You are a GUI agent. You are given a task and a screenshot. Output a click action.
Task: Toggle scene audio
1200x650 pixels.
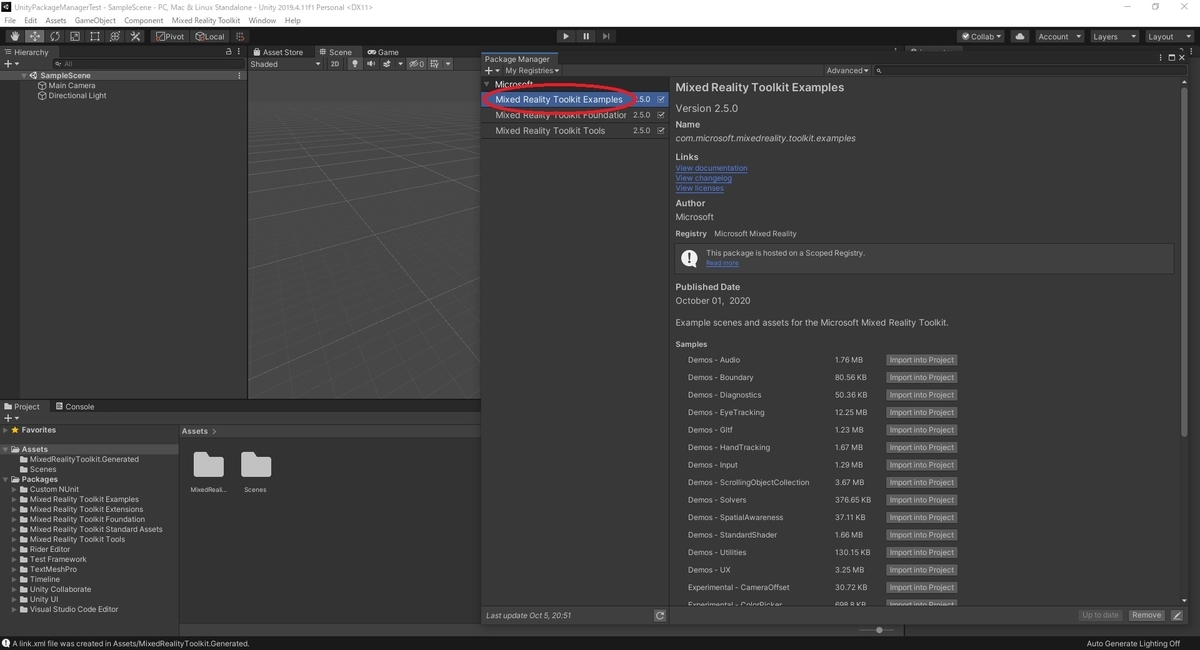pyautogui.click(x=370, y=64)
